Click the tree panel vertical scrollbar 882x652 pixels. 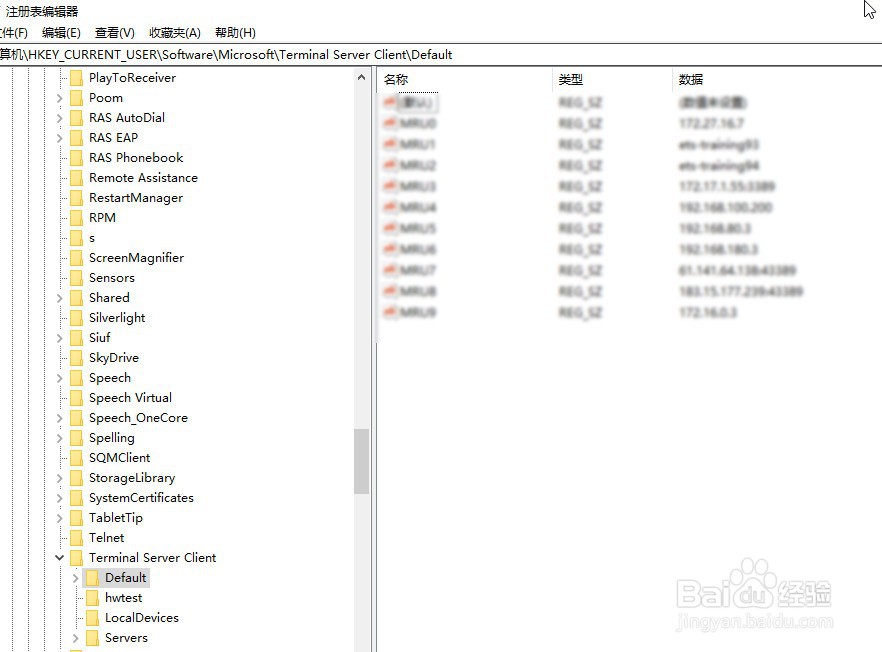pyautogui.click(x=361, y=460)
